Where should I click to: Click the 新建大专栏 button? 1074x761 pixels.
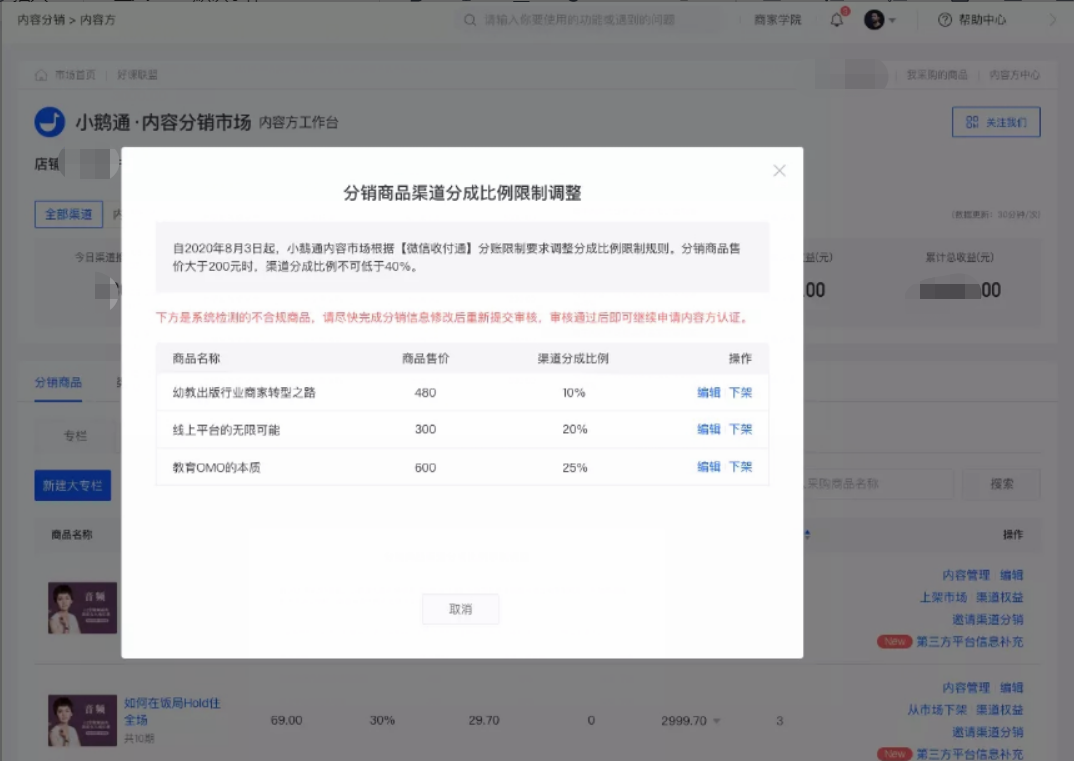[x=73, y=486]
